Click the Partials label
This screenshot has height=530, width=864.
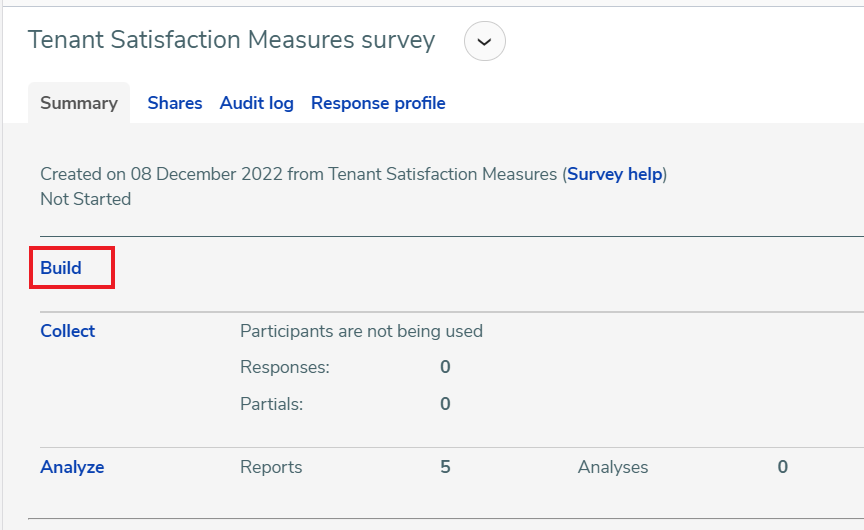tap(272, 404)
